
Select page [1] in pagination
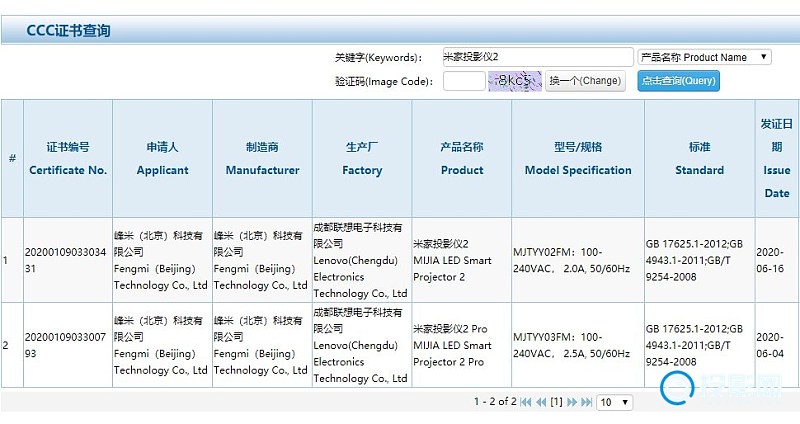coord(556,402)
